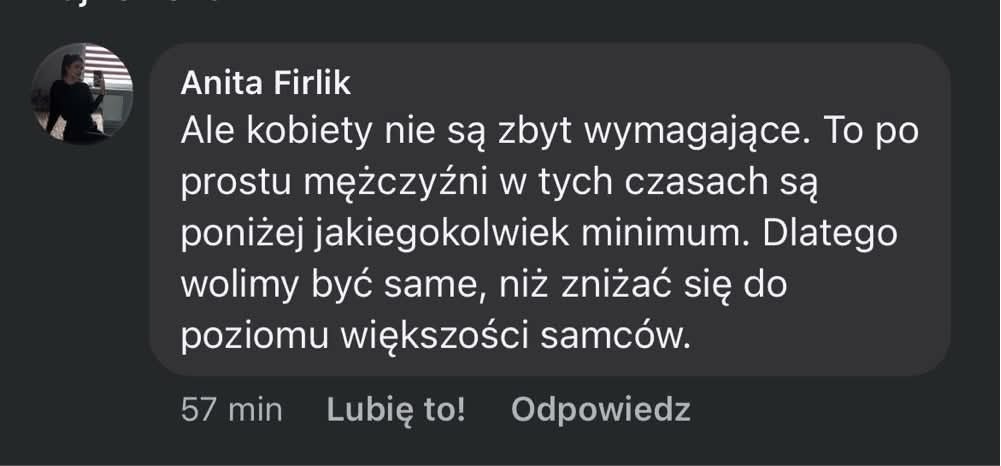This screenshot has height=466, width=1001.
Task: Click the Anita Firlik author name
Action: [x=266, y=85]
